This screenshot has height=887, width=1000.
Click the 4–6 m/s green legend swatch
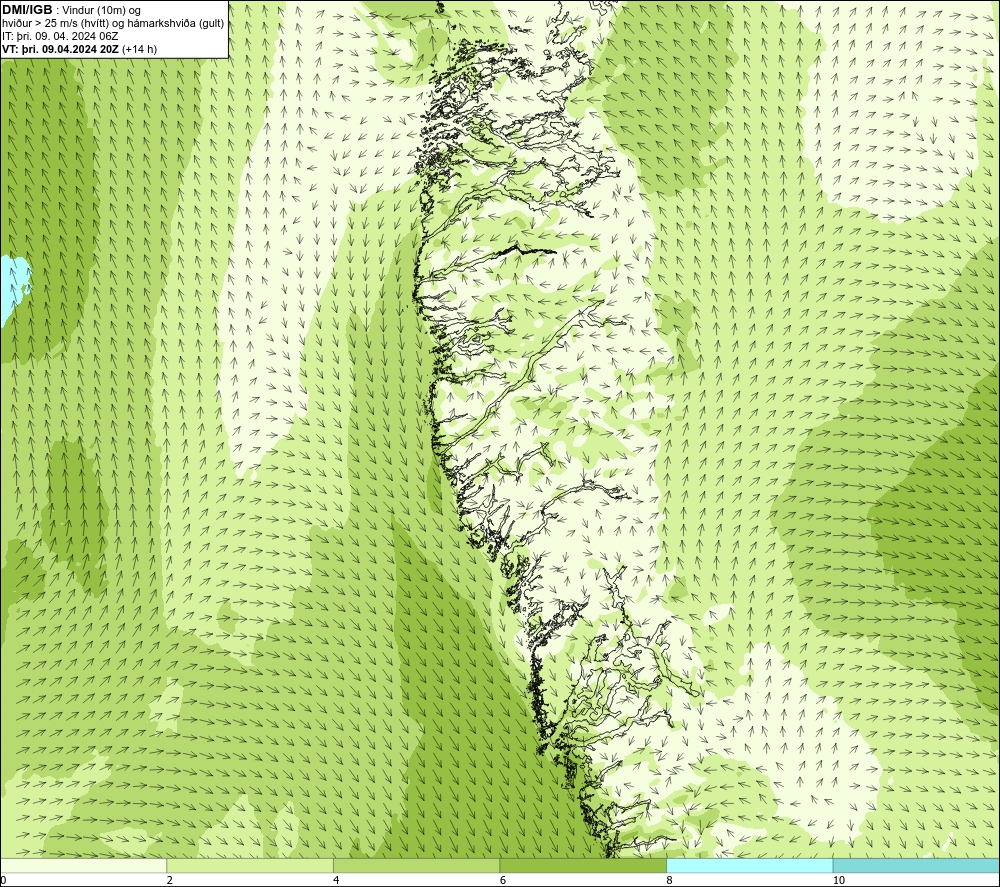pos(416,865)
